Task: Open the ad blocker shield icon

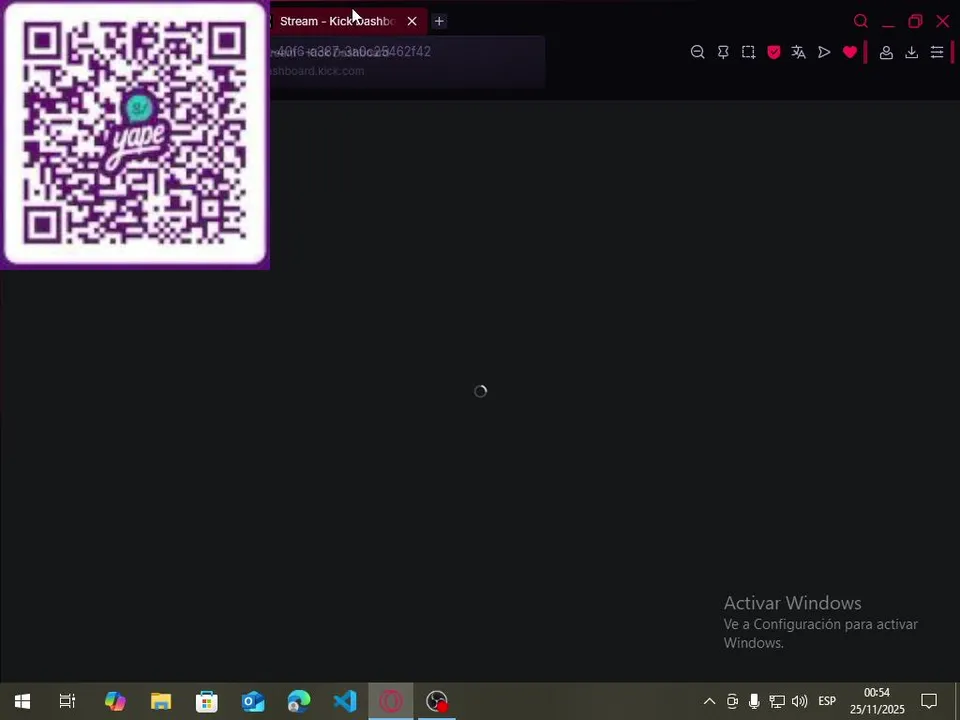Action: pos(774,52)
